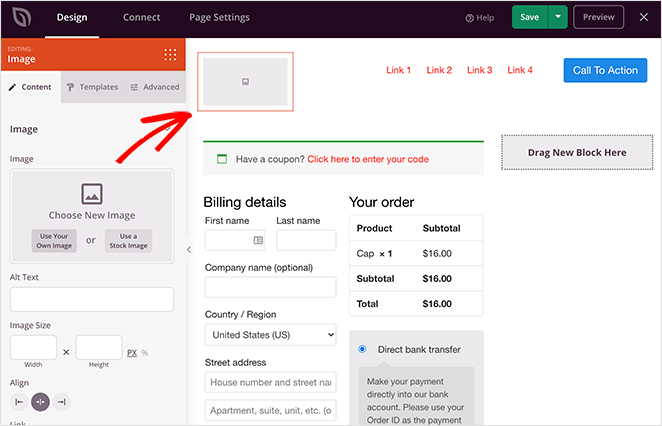Viewport: 662px width, 426px height.
Task: Select PX unit for image size
Action: click(132, 353)
